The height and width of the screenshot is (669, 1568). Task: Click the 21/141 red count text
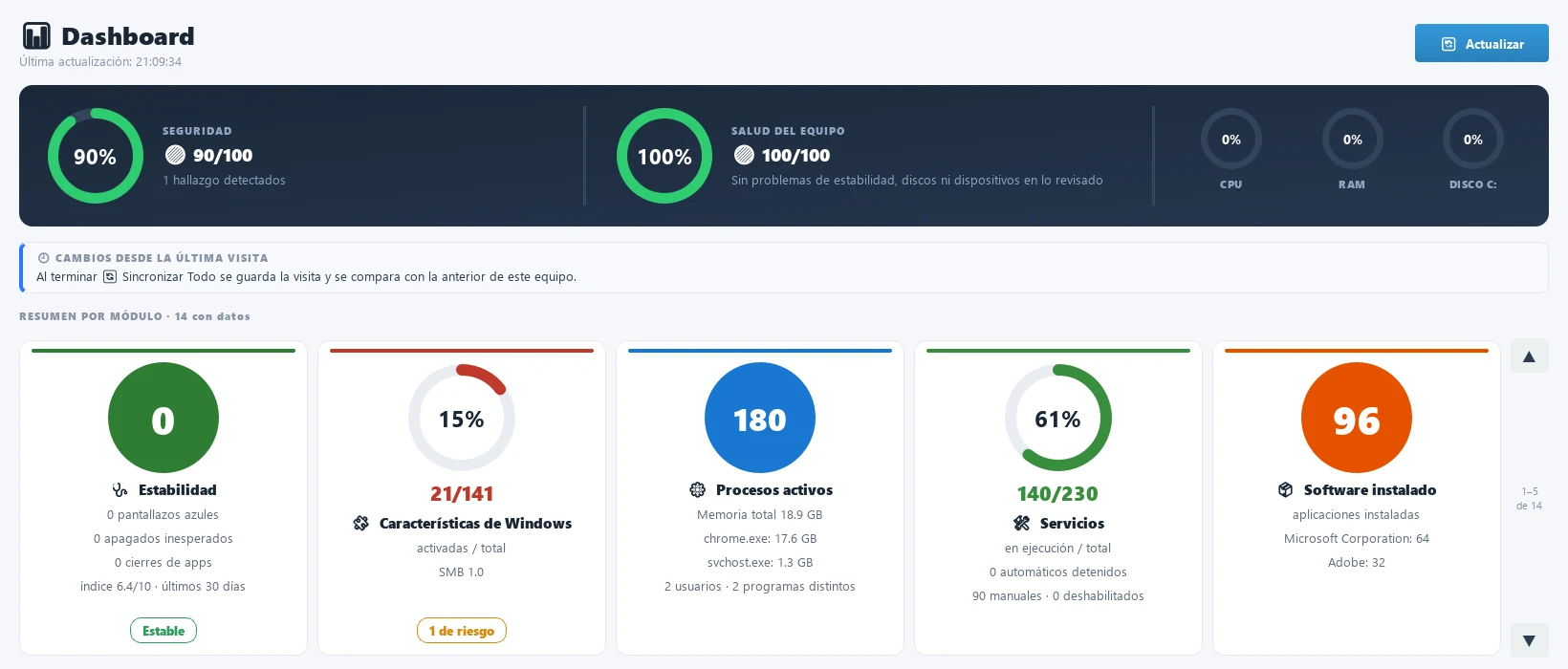coord(462,494)
